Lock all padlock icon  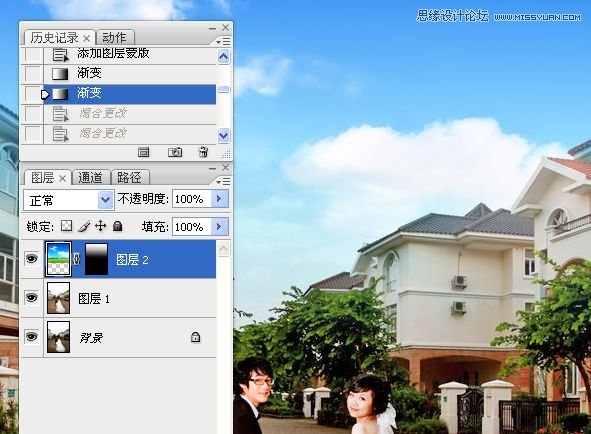tap(118, 226)
